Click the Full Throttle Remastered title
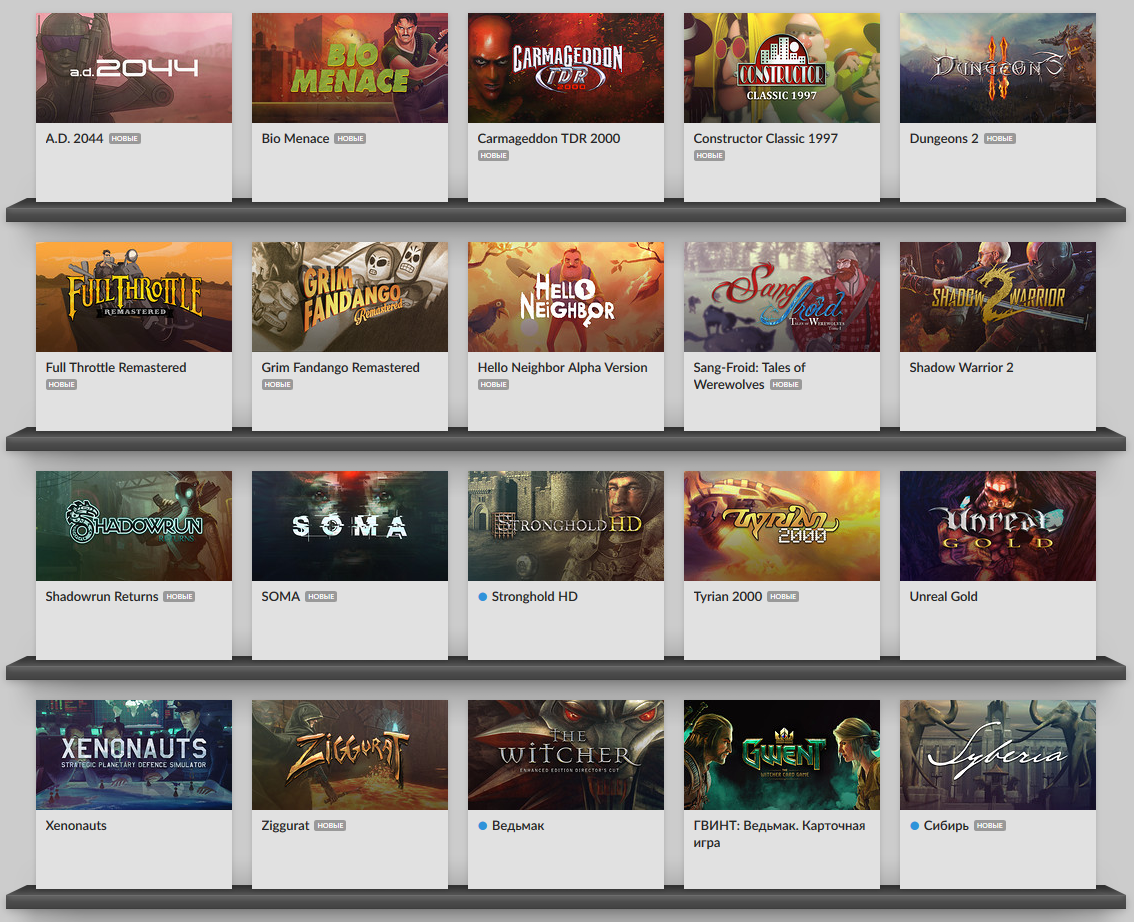This screenshot has width=1134, height=922. click(x=116, y=367)
